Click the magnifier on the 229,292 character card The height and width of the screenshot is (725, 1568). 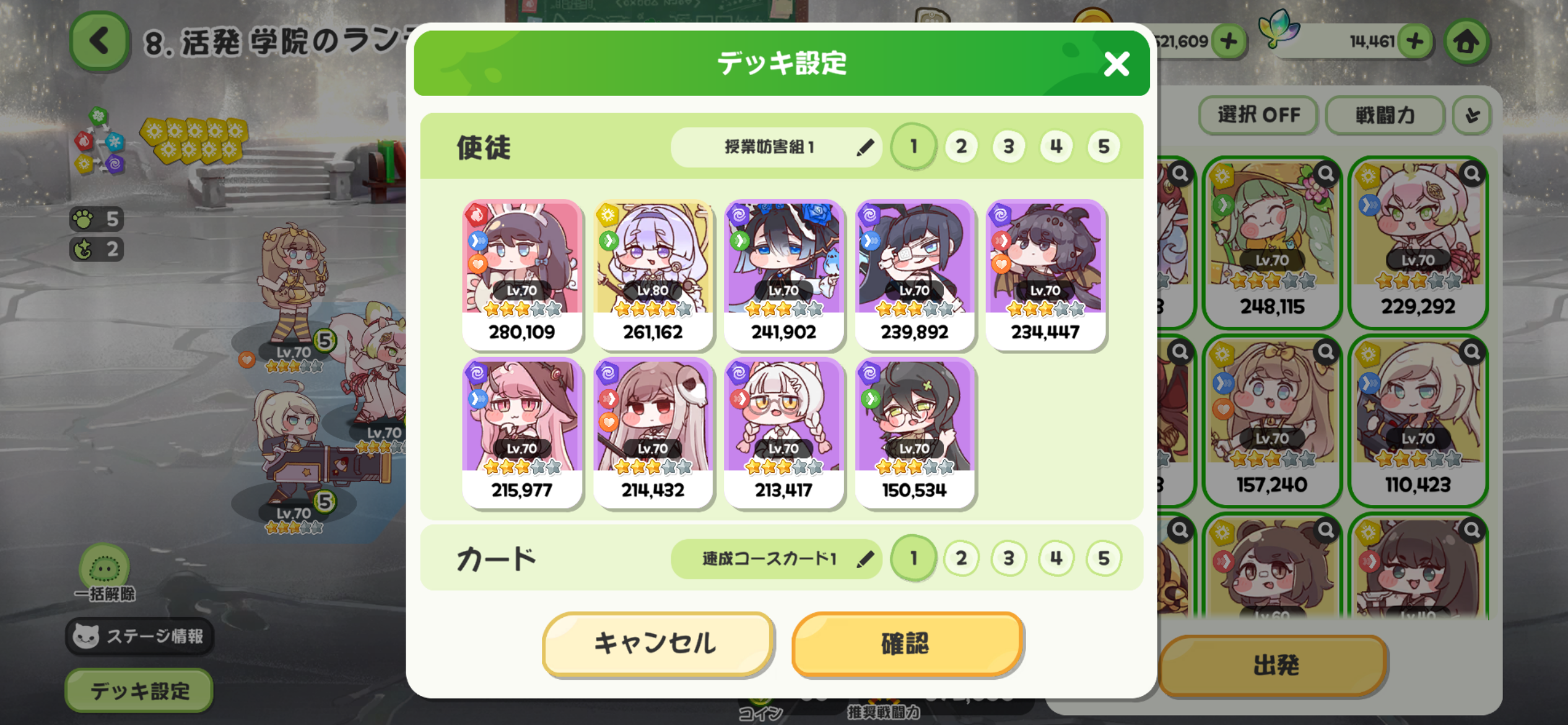[x=1472, y=174]
